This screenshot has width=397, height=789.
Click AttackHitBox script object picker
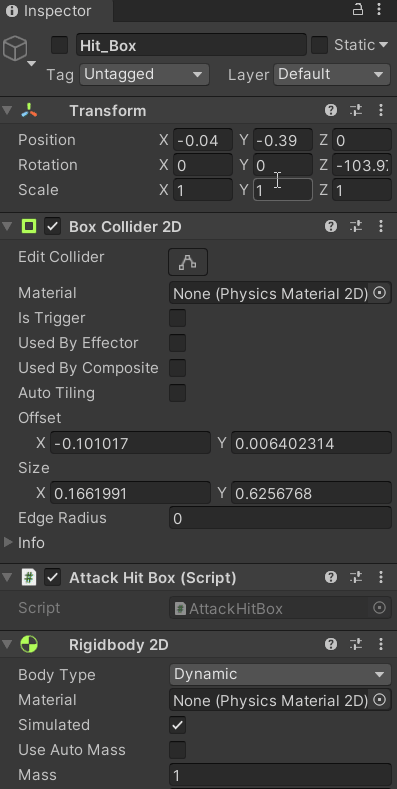coord(380,608)
